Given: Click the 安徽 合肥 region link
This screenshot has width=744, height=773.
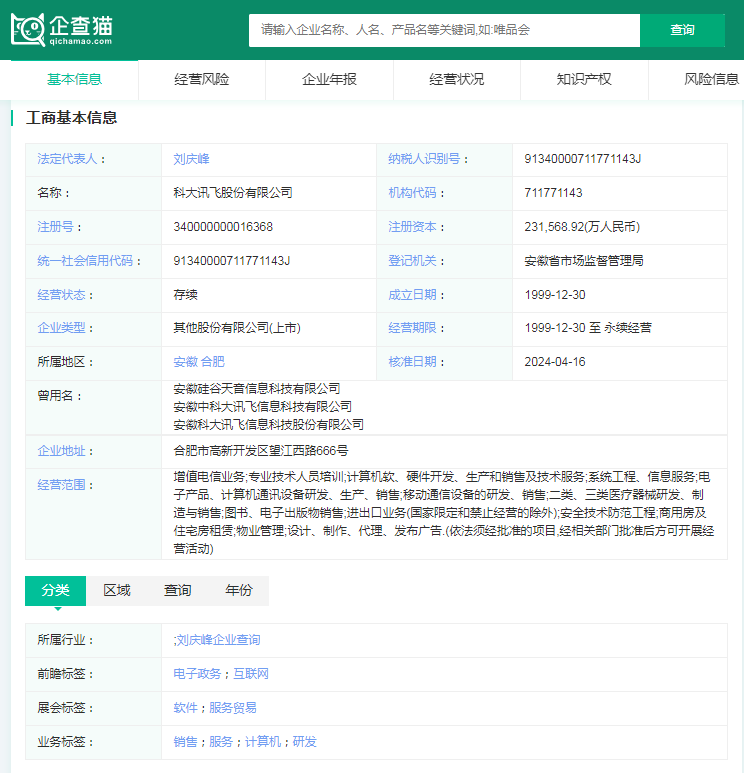Looking at the screenshot, I should [199, 361].
